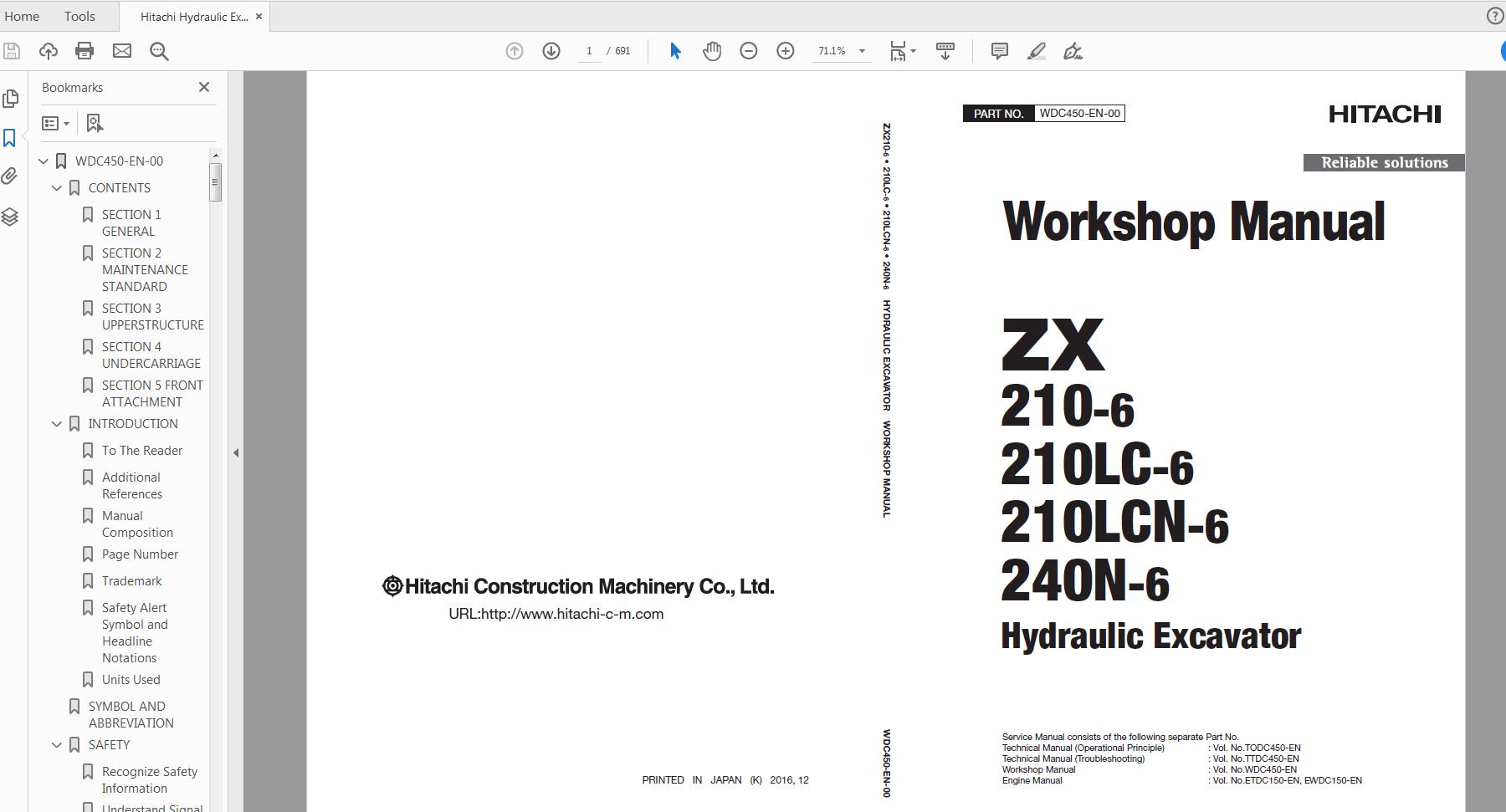
Task: Open the sign document pen icon
Action: (x=1073, y=51)
